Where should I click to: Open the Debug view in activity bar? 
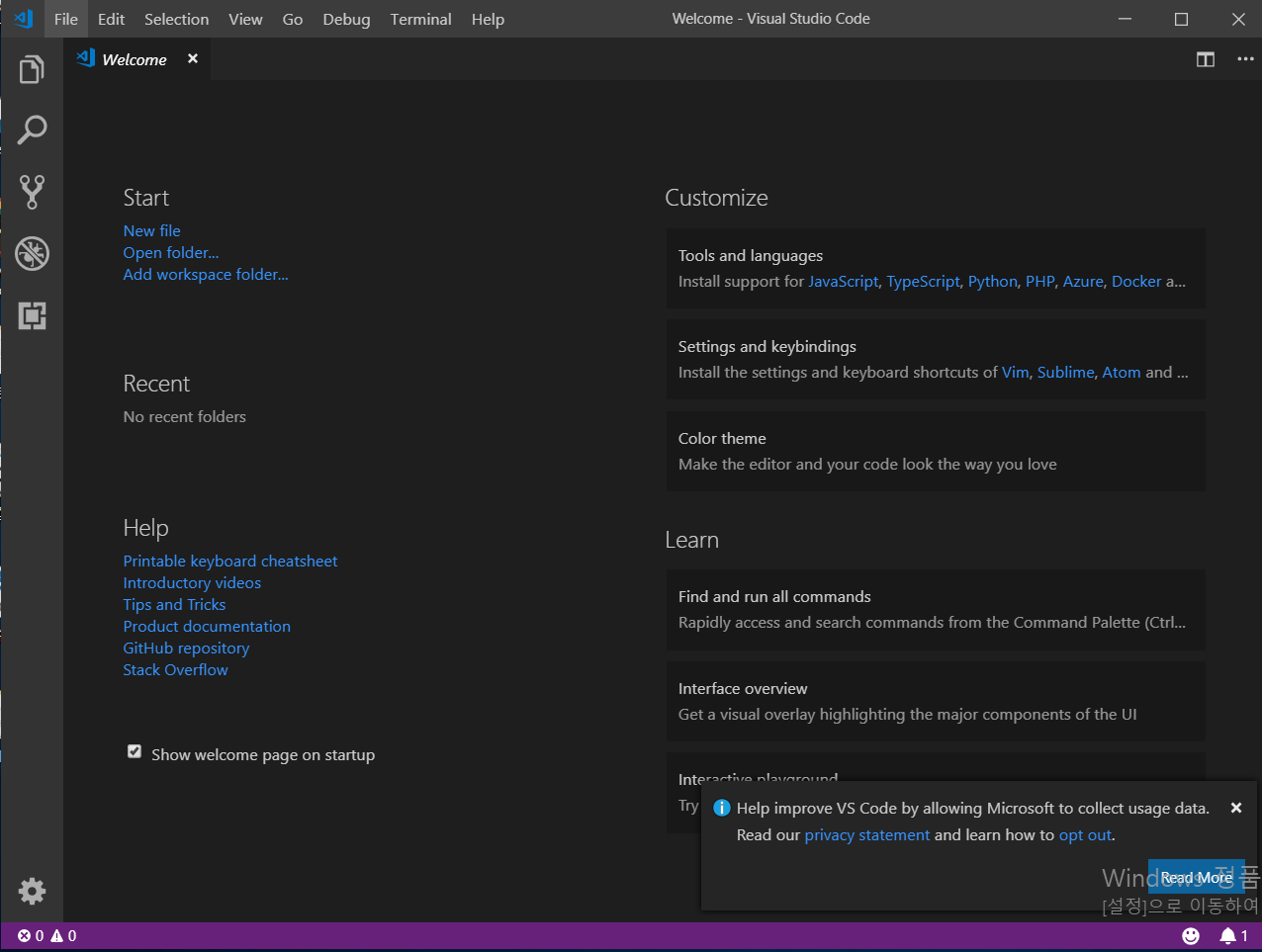[32, 253]
